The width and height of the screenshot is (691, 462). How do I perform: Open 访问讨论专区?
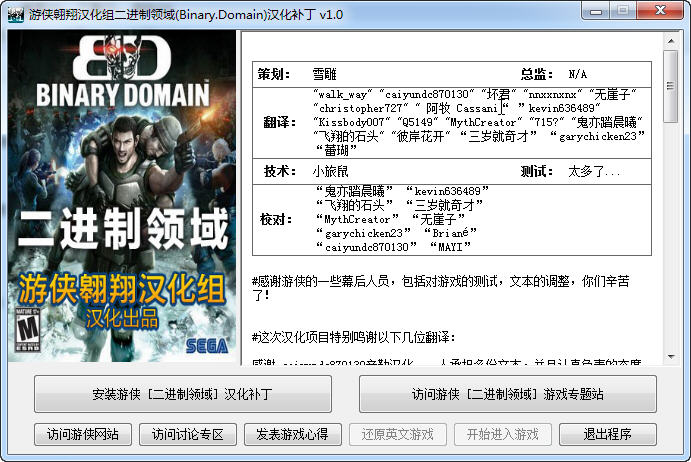[188, 435]
